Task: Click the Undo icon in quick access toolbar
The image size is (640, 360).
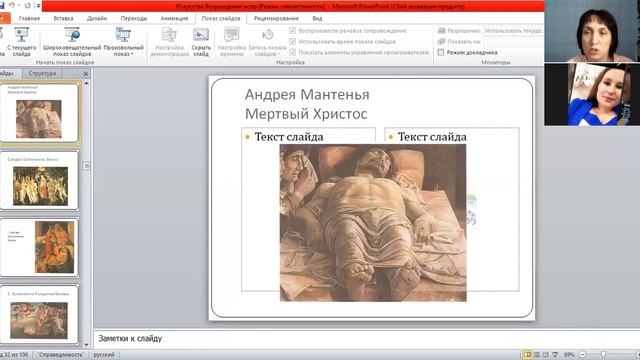Action: pos(12,6)
